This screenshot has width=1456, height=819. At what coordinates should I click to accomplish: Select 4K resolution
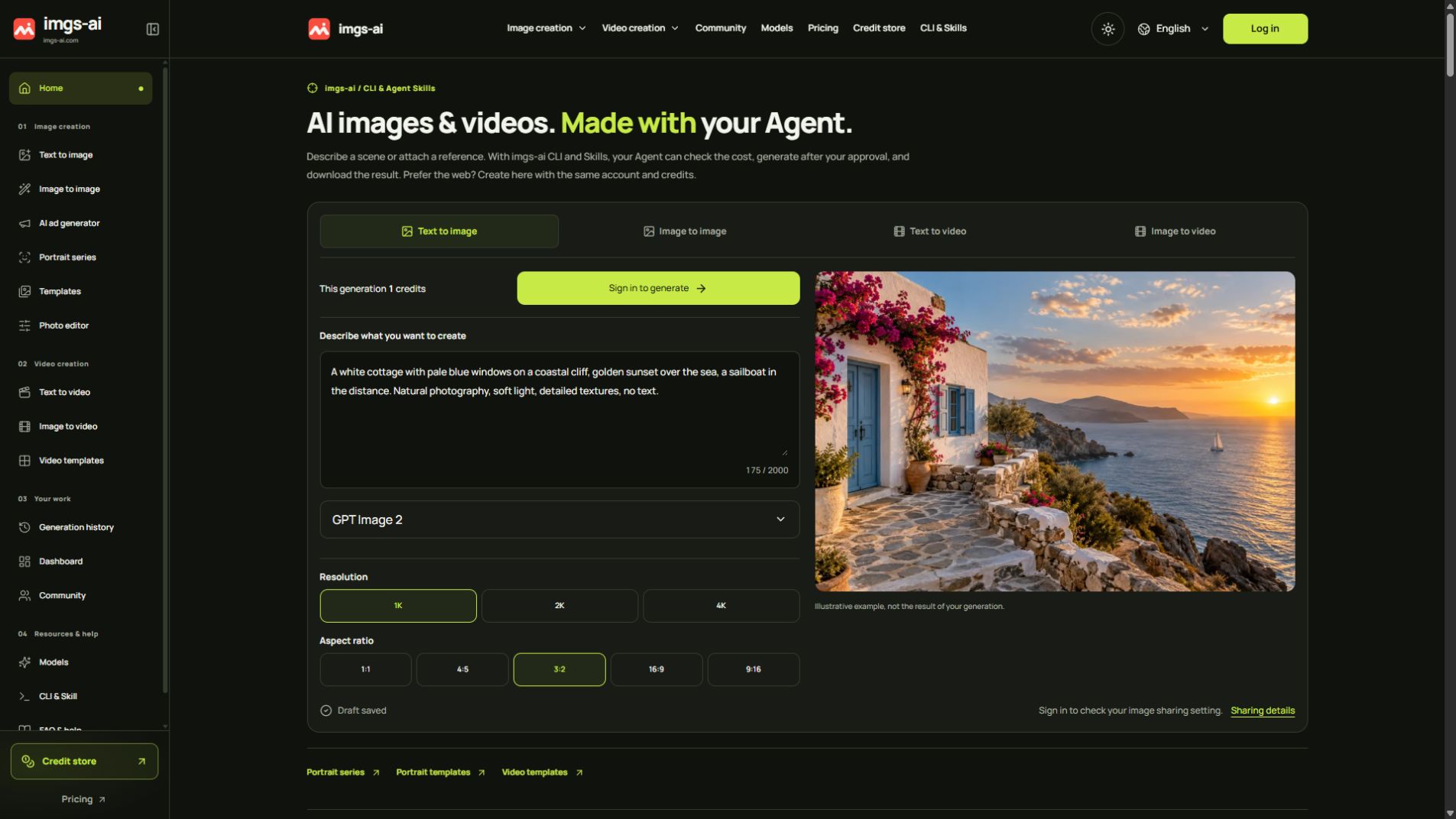coord(721,605)
